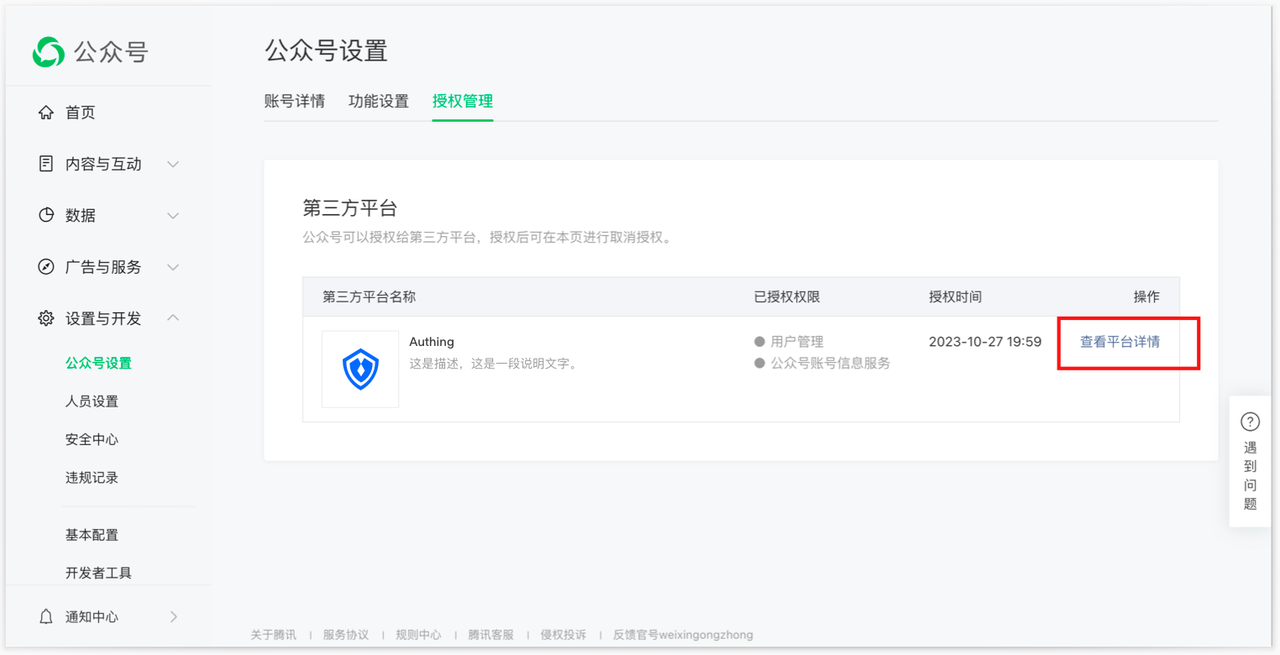Viewport: 1280px width, 655px height.
Task: Switch to the 账号详情 tab
Action: [x=294, y=101]
